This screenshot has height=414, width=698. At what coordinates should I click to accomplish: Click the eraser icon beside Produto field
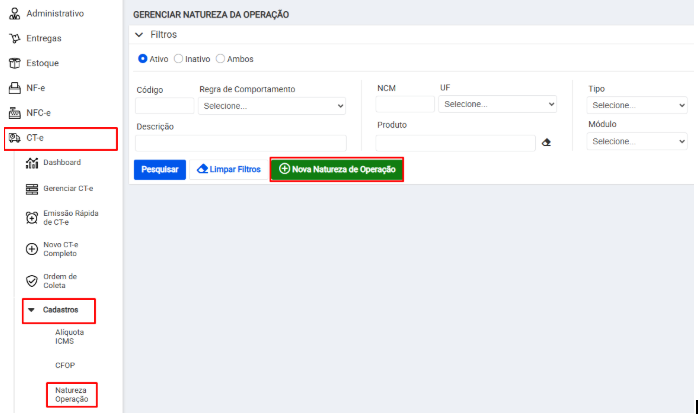(x=546, y=143)
